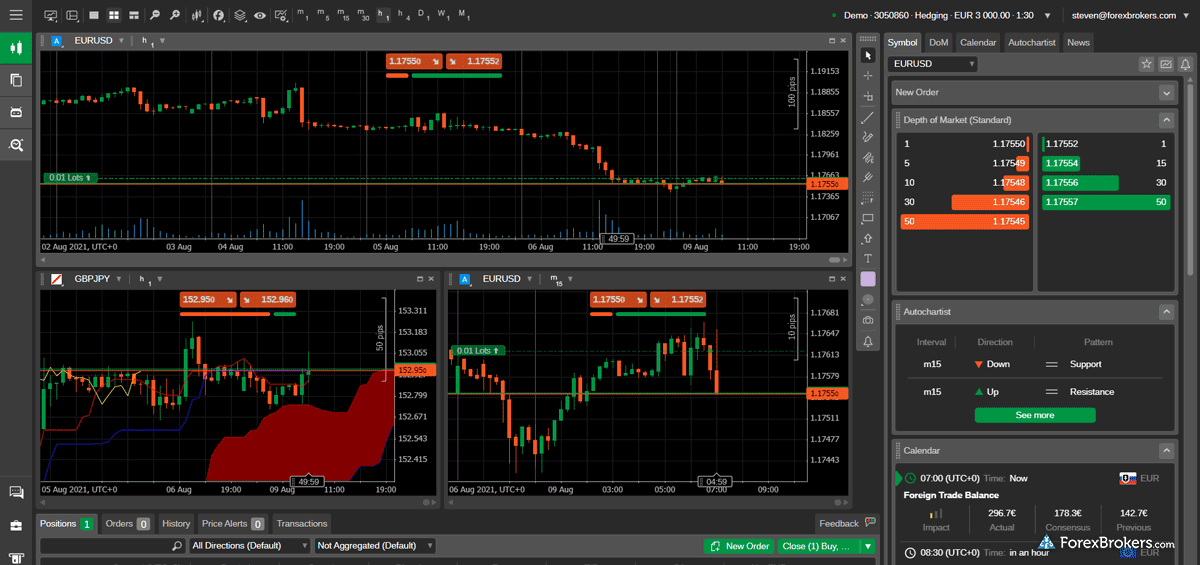Select the D1 timeframe button
Image resolution: width=1200 pixels, height=565 pixels.
pos(423,16)
